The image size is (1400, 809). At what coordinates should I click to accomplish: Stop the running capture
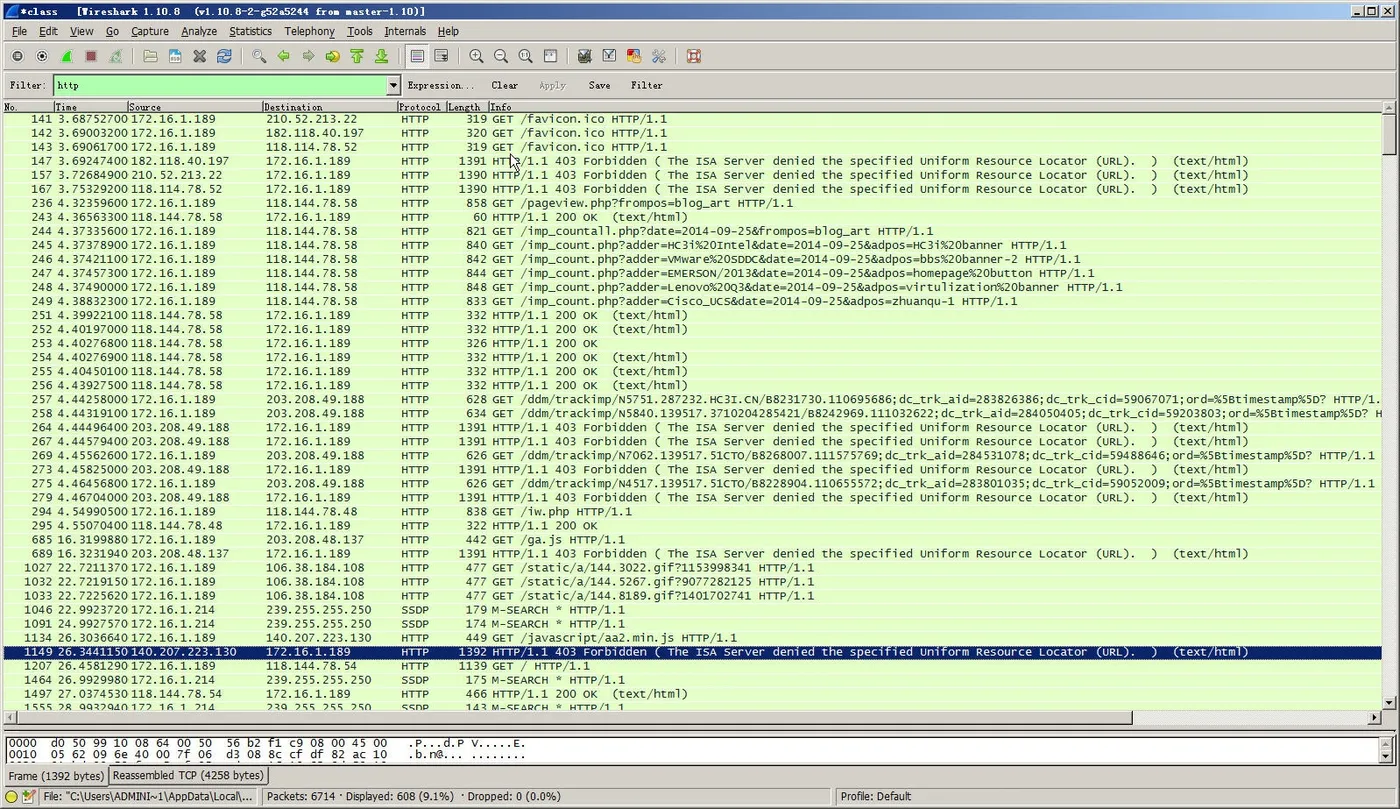pyautogui.click(x=91, y=57)
